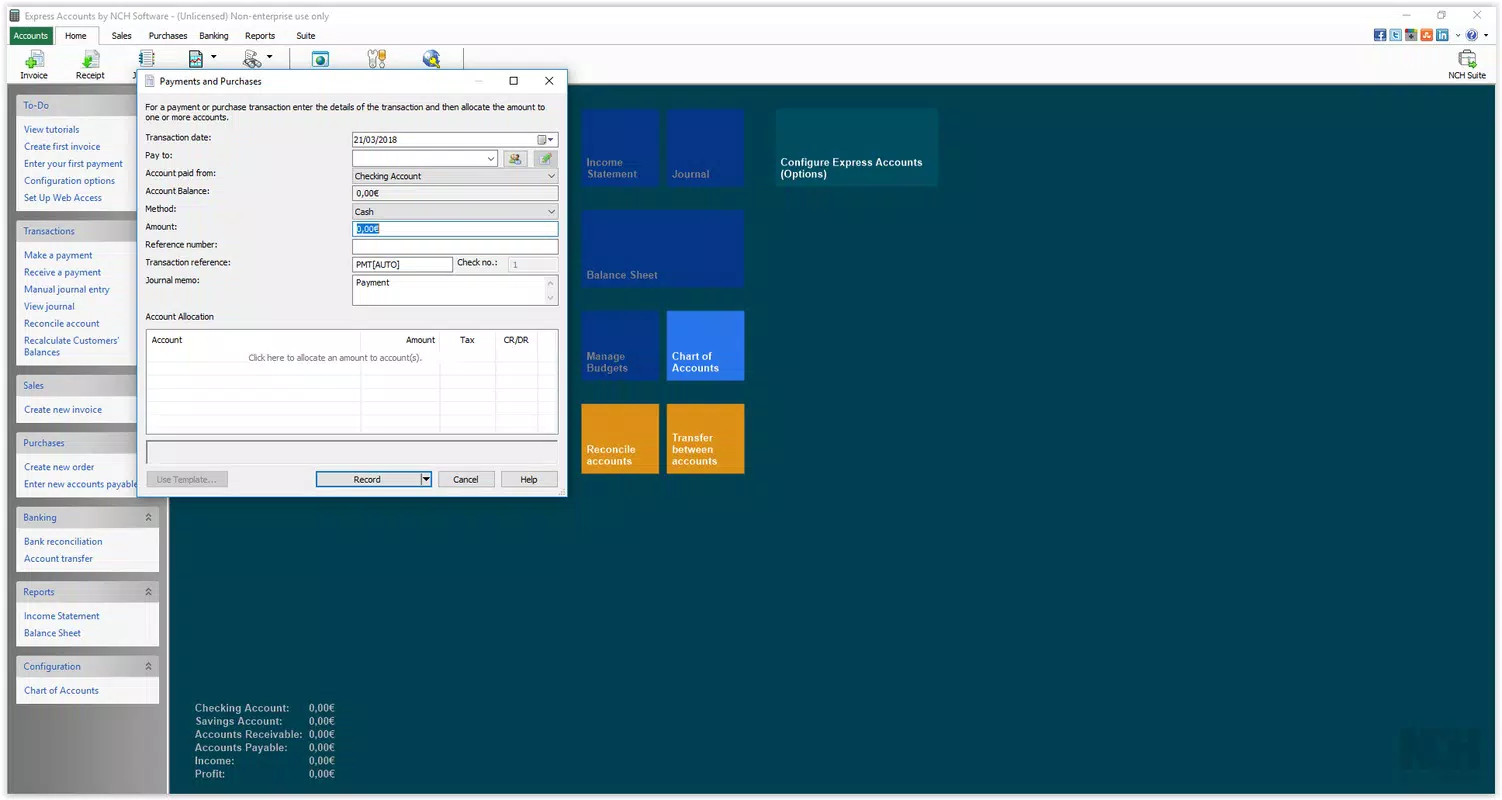The height and width of the screenshot is (800, 1502).
Task: Open the Bank reconciliation link
Action: 63,542
